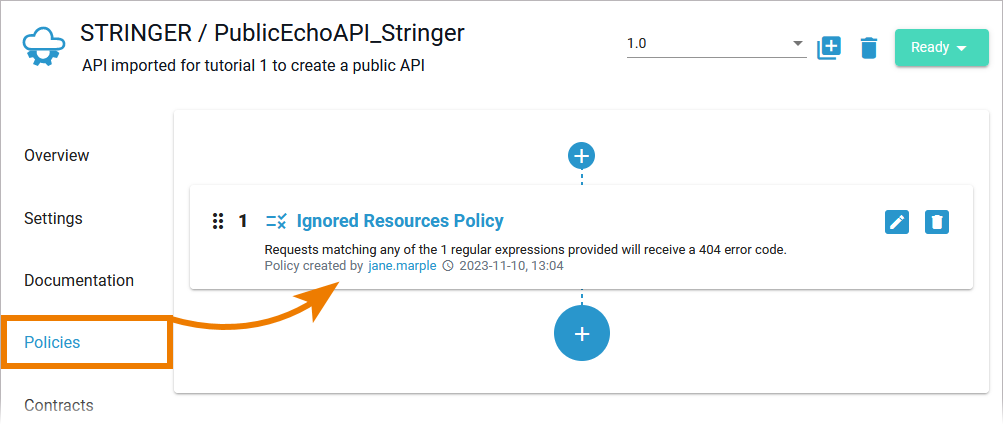The image size is (1003, 425).
Task: Go to the Settings tab
Action: (x=53, y=218)
